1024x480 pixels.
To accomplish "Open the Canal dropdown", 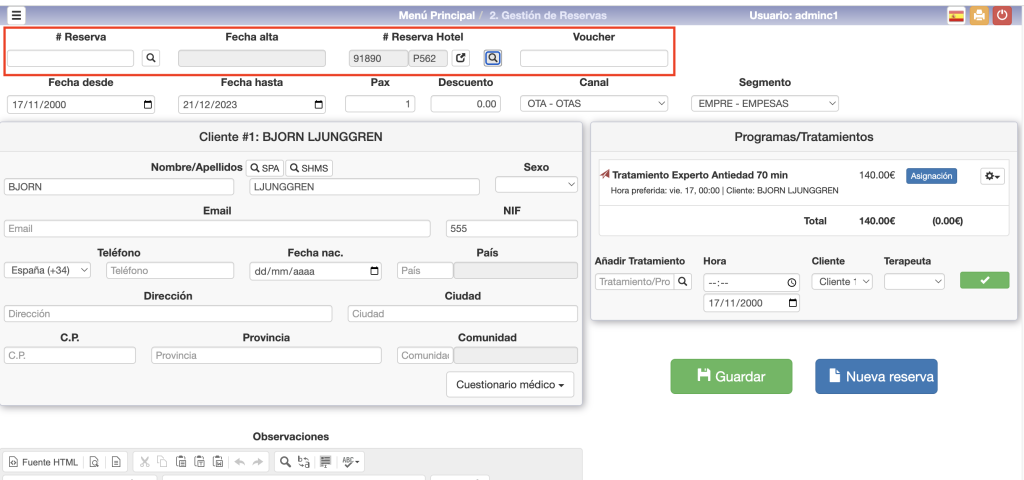I will click(x=594, y=104).
